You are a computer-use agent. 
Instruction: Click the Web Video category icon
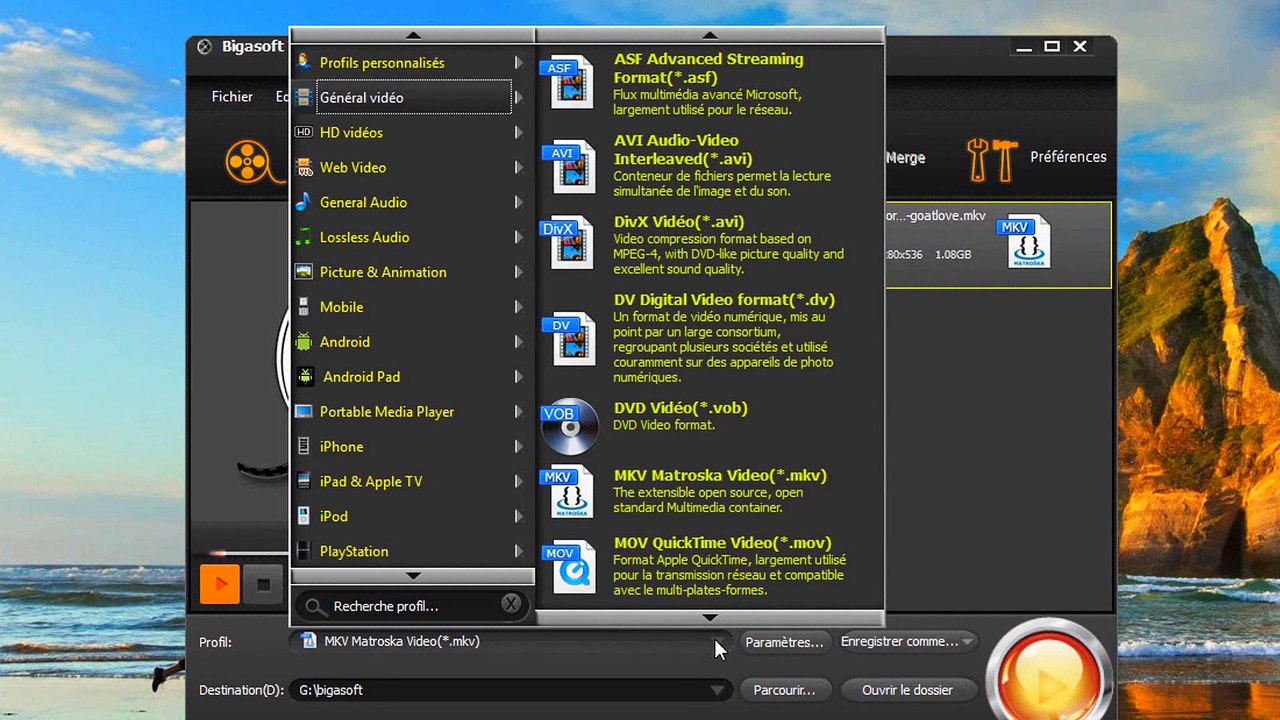(x=303, y=167)
